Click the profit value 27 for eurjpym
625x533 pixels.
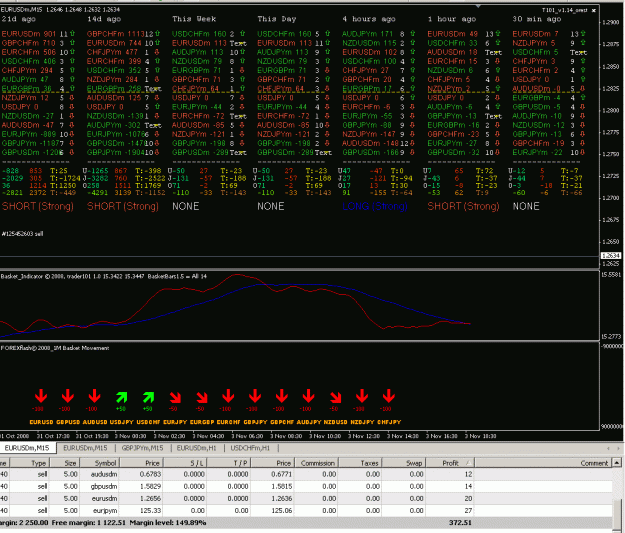click(468, 510)
